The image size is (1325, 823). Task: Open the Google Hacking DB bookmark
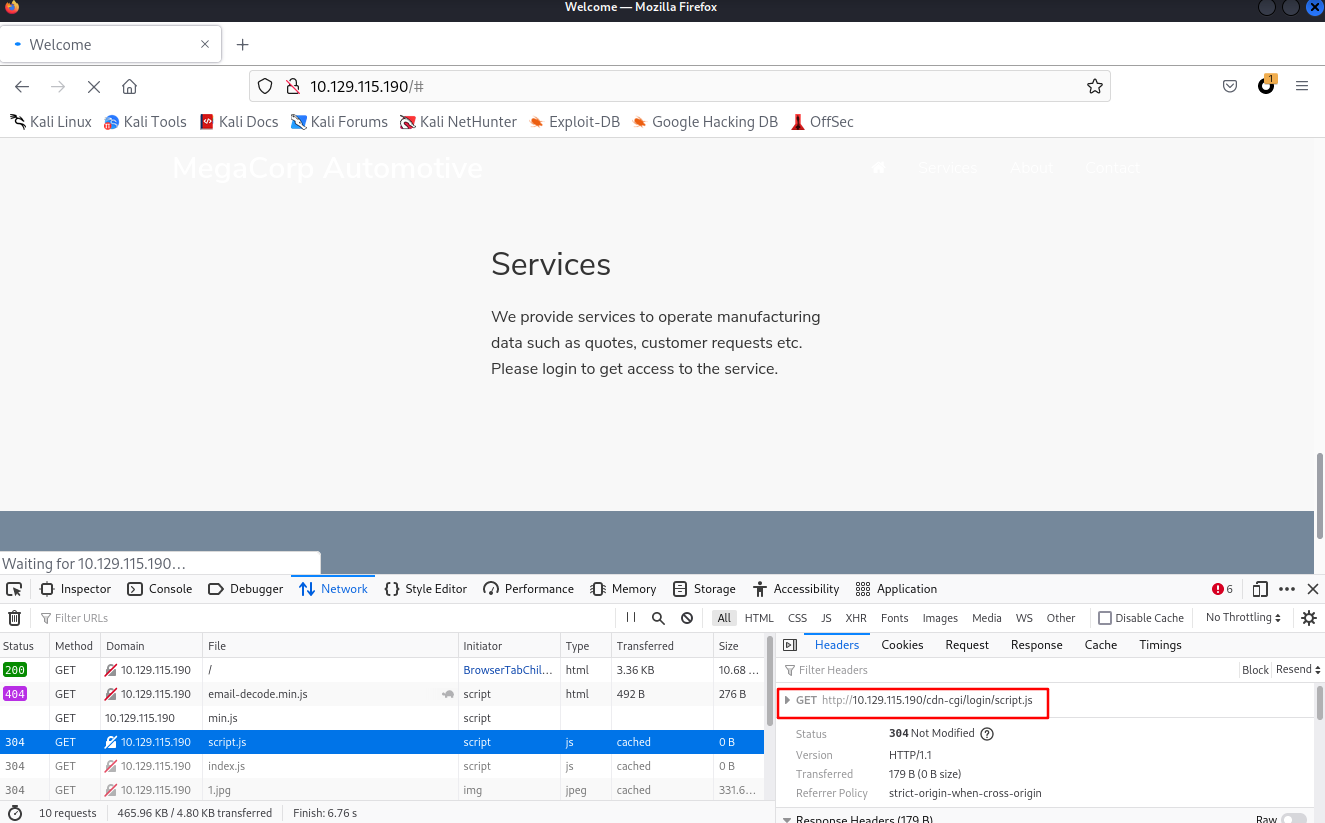(705, 122)
